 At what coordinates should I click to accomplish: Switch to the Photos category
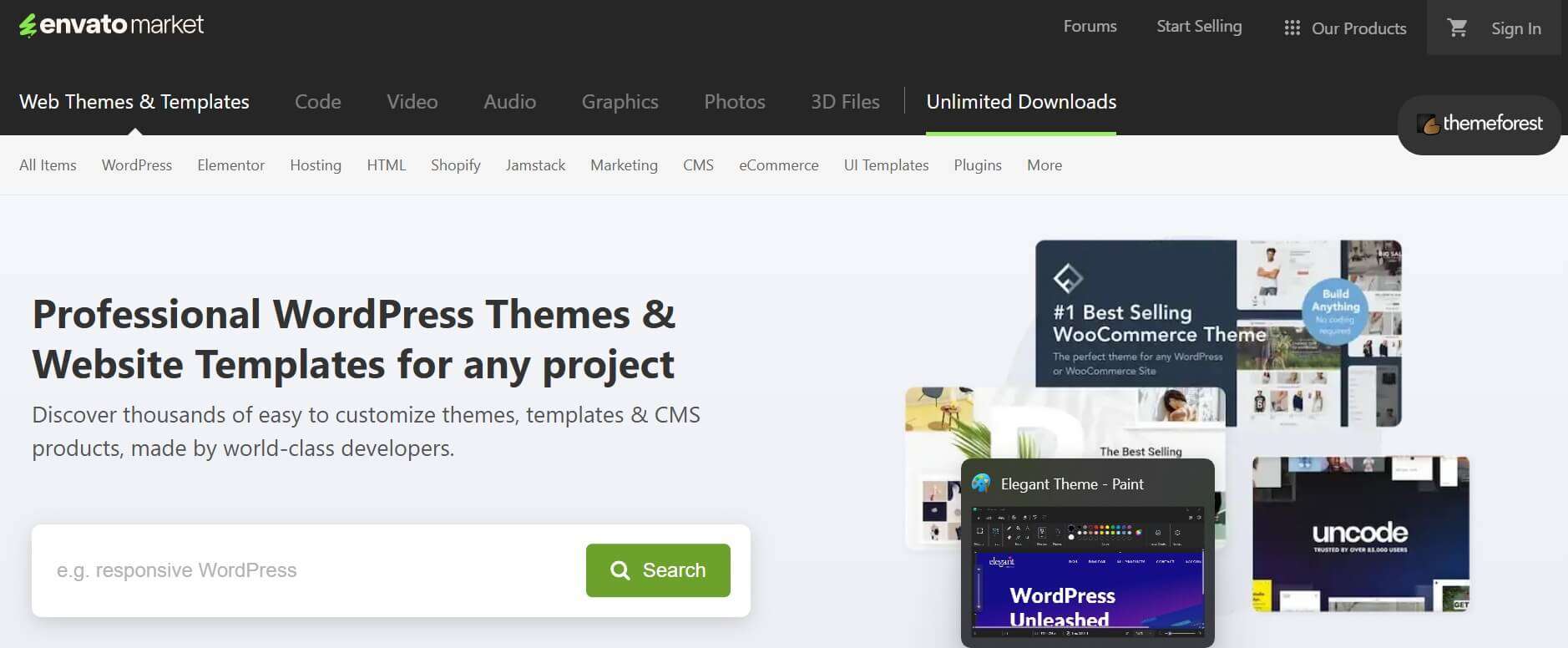coord(735,102)
